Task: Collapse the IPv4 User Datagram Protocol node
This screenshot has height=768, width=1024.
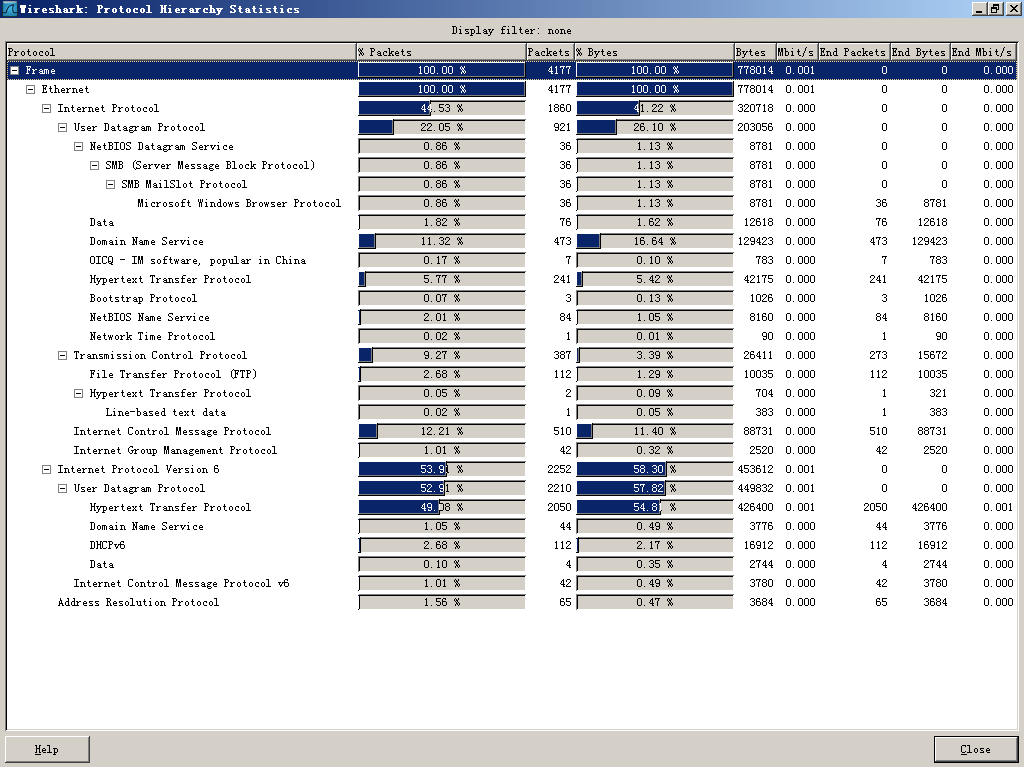Action: (x=62, y=127)
